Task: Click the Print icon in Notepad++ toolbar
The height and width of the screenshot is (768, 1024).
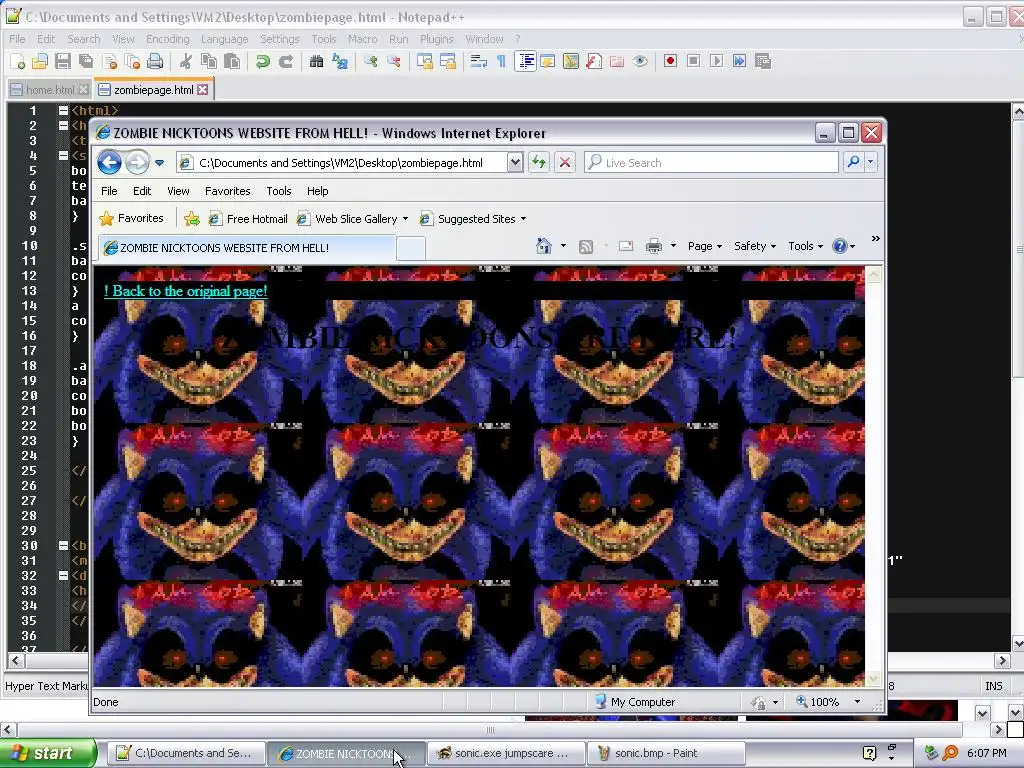Action: tap(155, 61)
